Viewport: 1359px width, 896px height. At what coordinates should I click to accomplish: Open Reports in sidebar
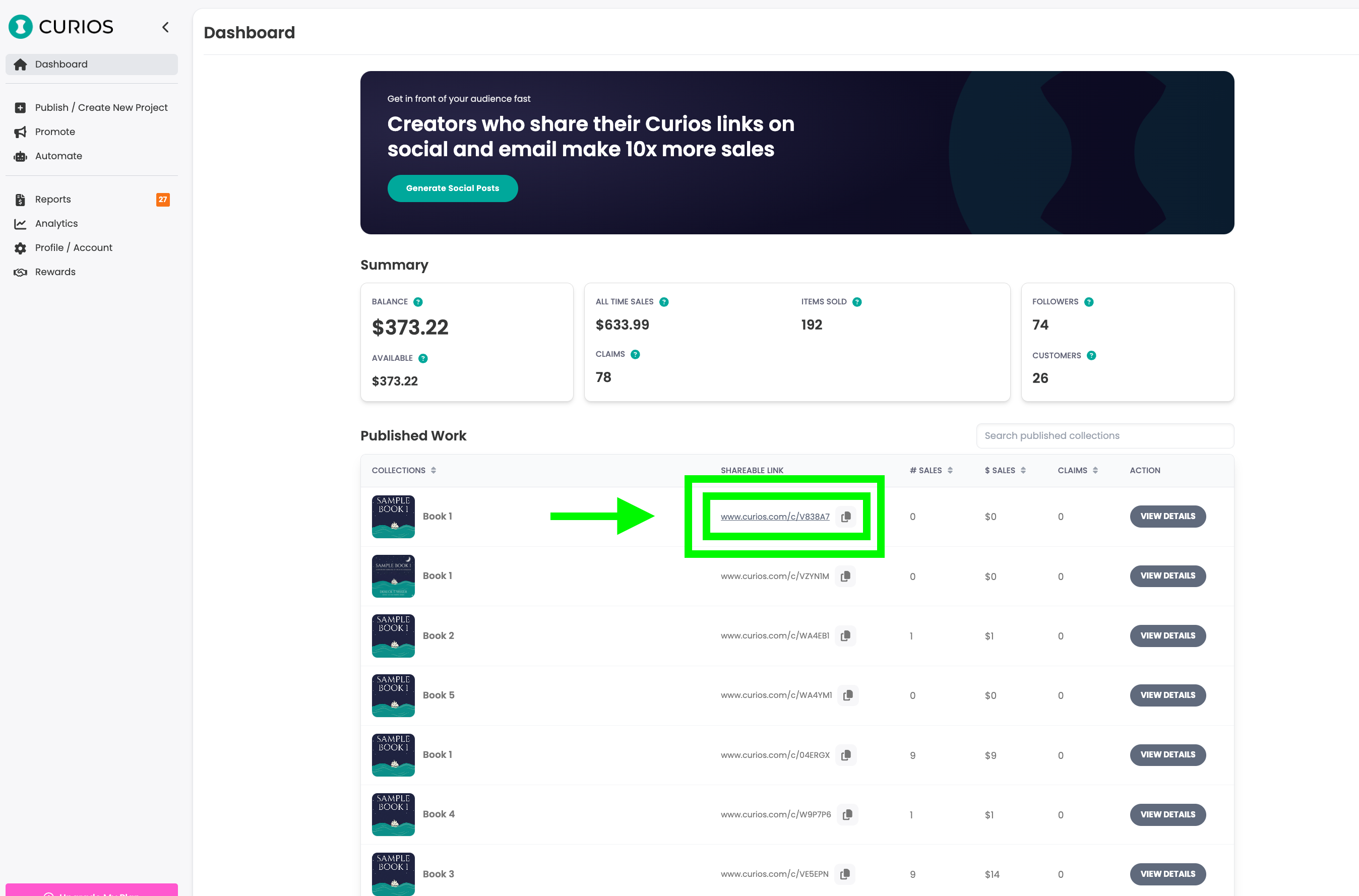[x=91, y=200]
